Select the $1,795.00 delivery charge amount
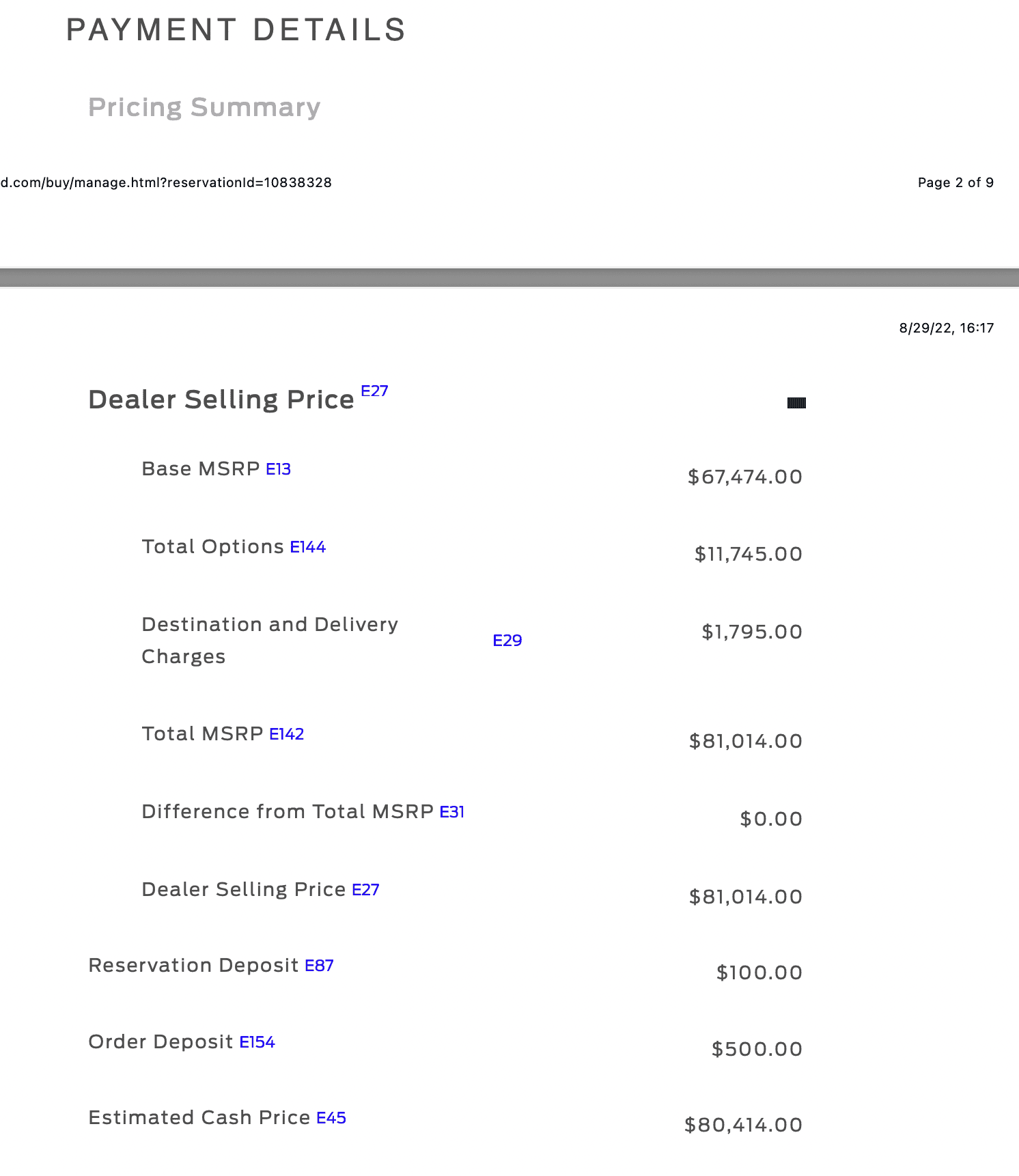Viewport: 1019px width, 1176px height. click(x=751, y=632)
